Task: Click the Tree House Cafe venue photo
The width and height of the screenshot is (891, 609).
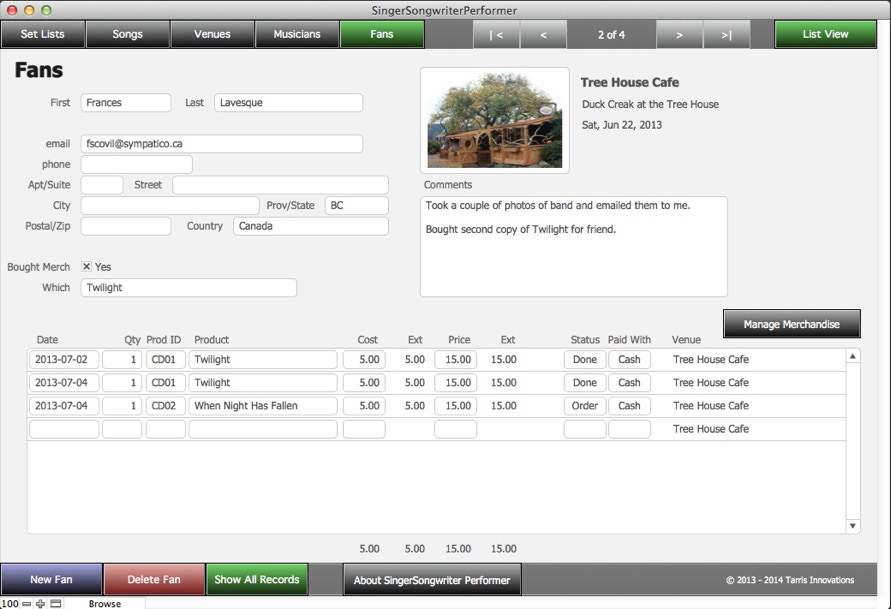Action: 494,120
